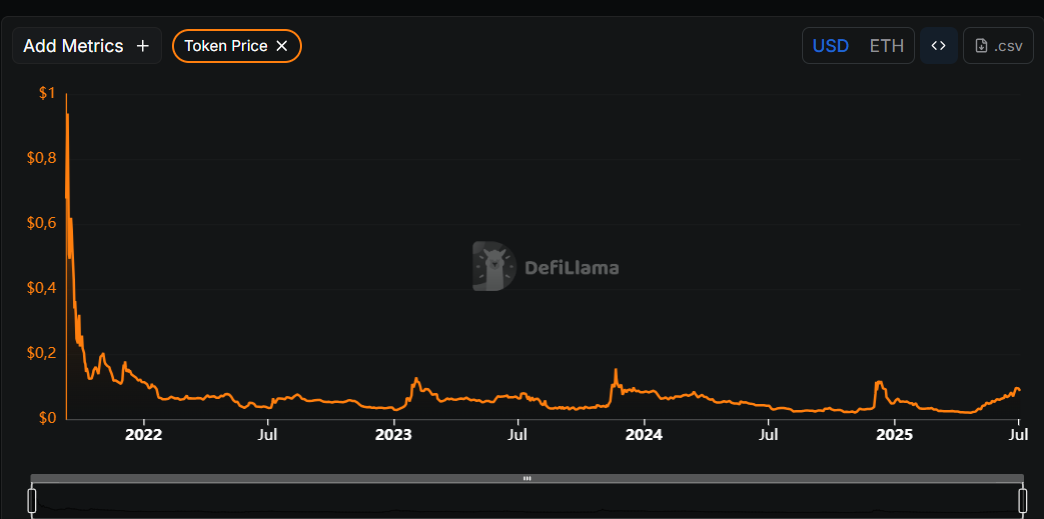Screen dimensions: 1044x519
Task: Click the 2023 x-axis label
Action: (393, 436)
